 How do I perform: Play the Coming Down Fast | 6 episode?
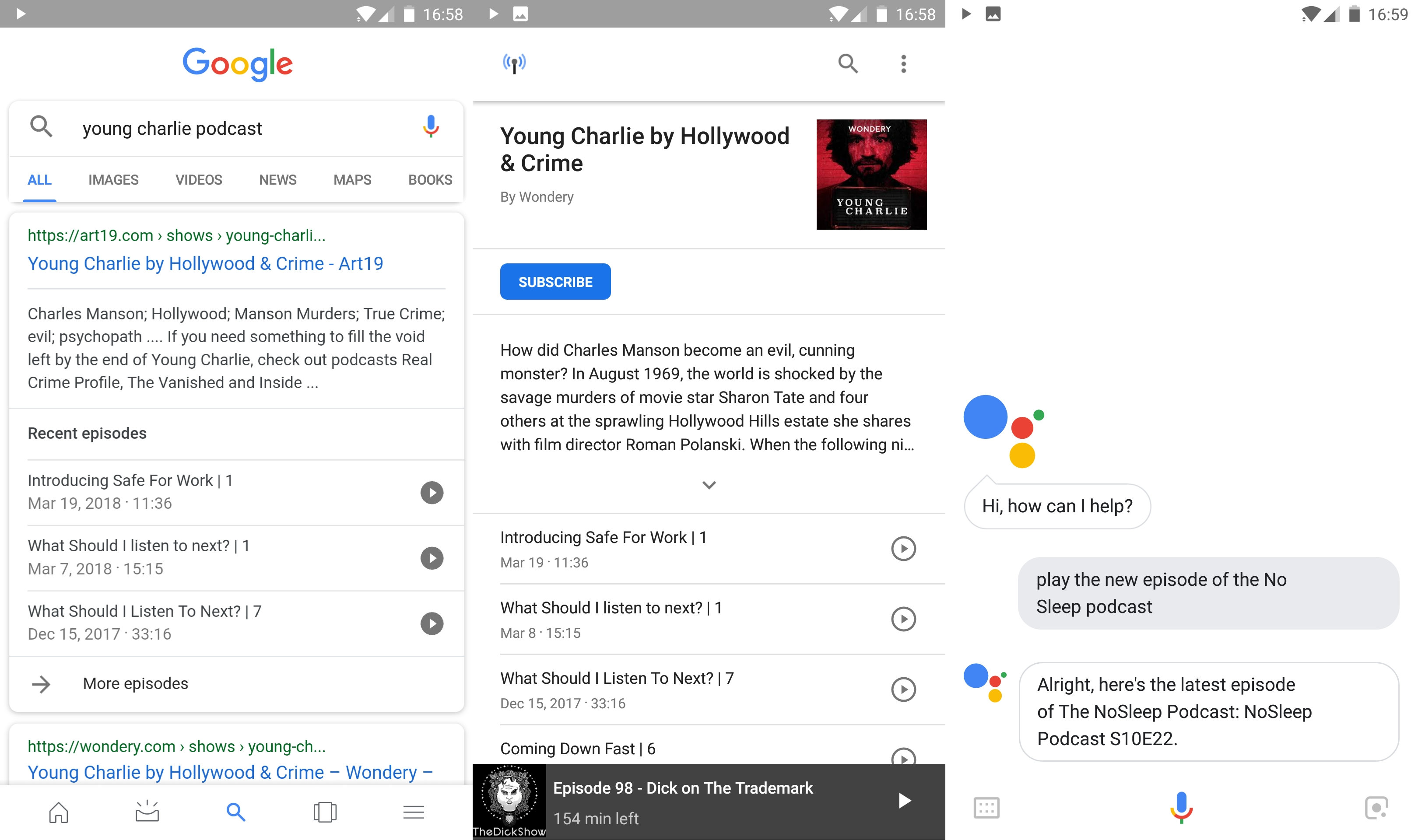pyautogui.click(x=903, y=756)
